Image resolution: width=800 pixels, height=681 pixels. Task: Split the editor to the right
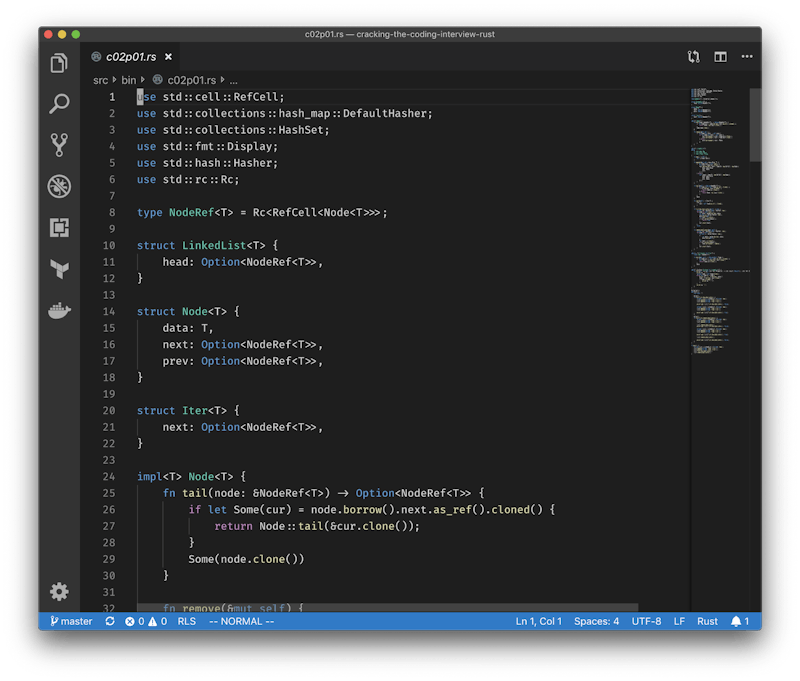[x=720, y=57]
